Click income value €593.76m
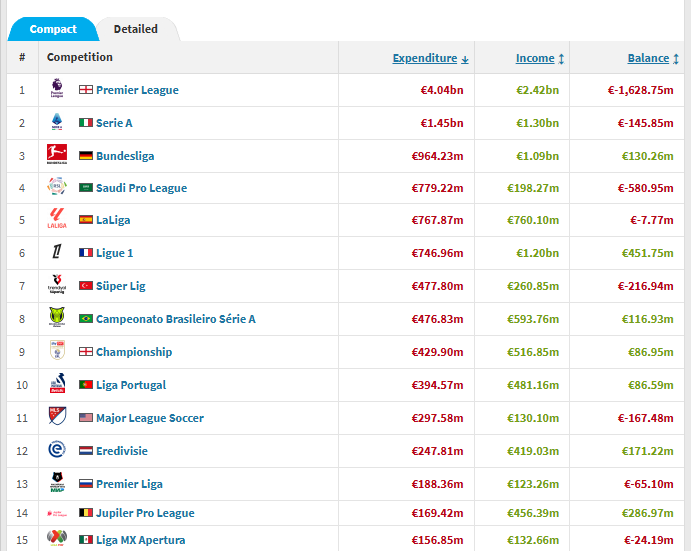Viewport: 691px width, 551px height. pos(533,319)
